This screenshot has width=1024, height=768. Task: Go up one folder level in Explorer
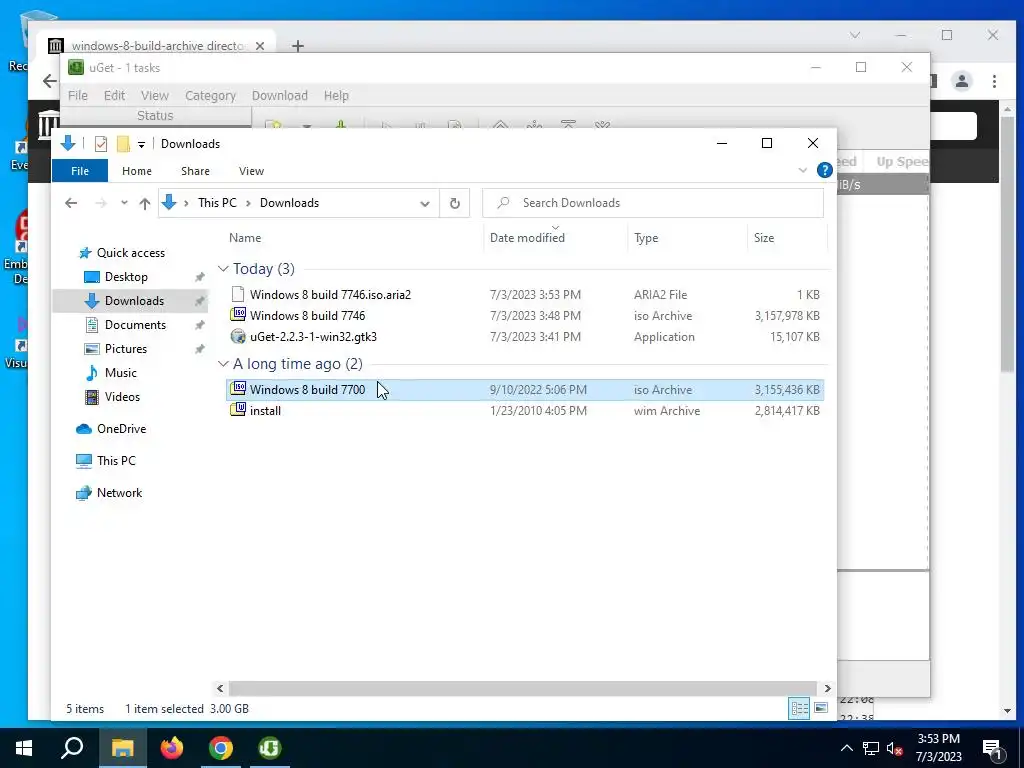(145, 203)
